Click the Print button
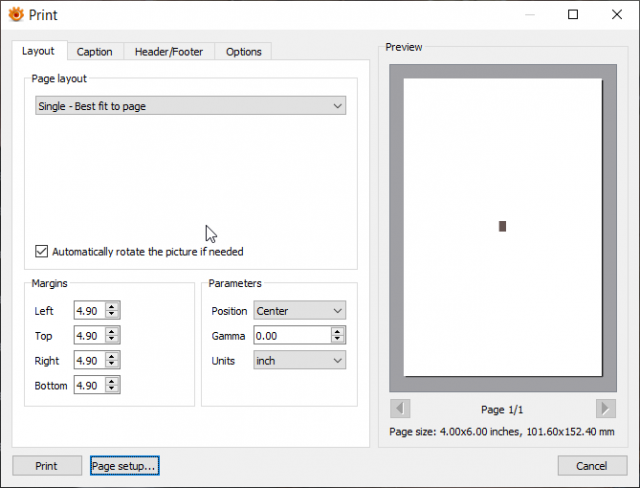This screenshot has height=488, width=640. pos(47,466)
